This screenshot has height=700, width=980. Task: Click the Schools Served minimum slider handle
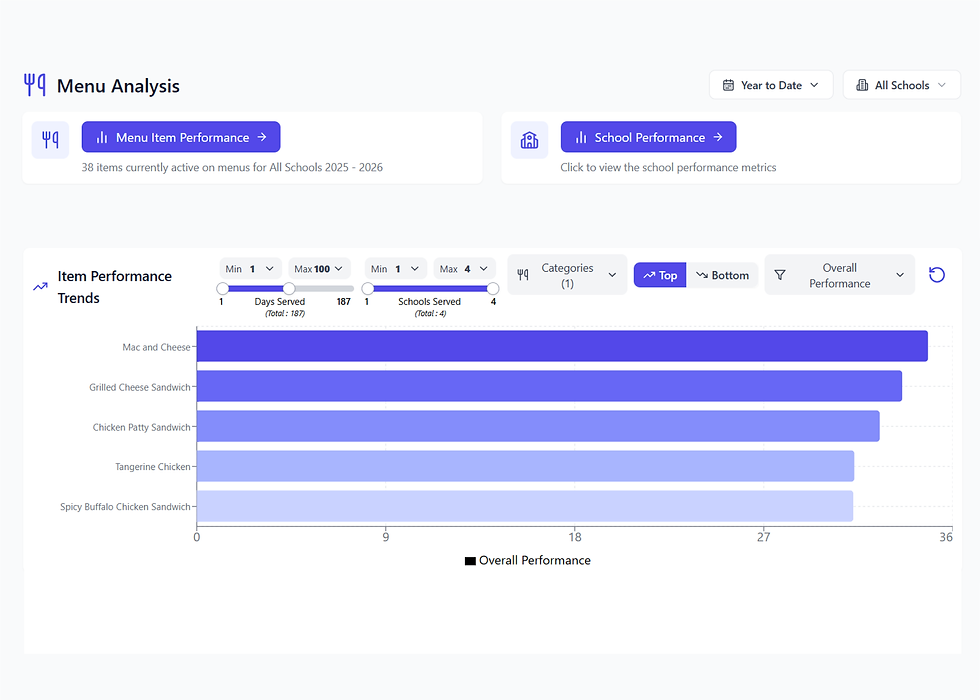(x=368, y=288)
